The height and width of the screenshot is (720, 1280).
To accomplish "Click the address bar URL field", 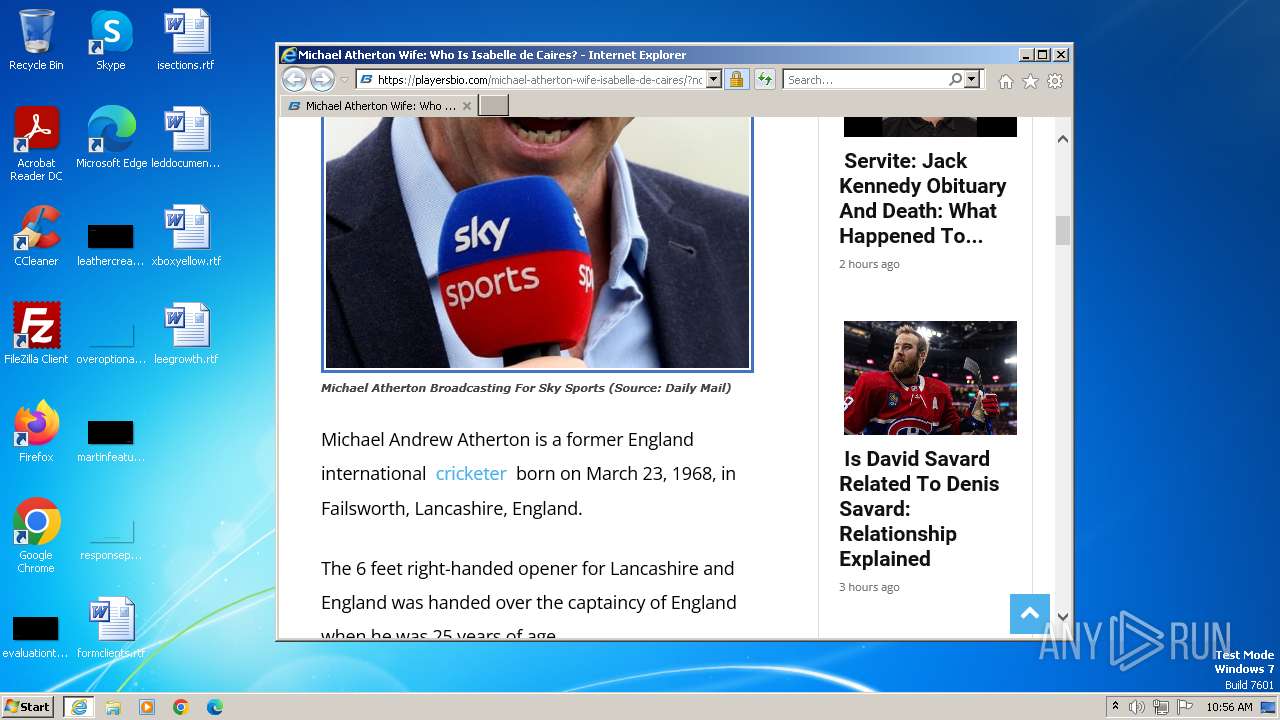I will pos(531,80).
